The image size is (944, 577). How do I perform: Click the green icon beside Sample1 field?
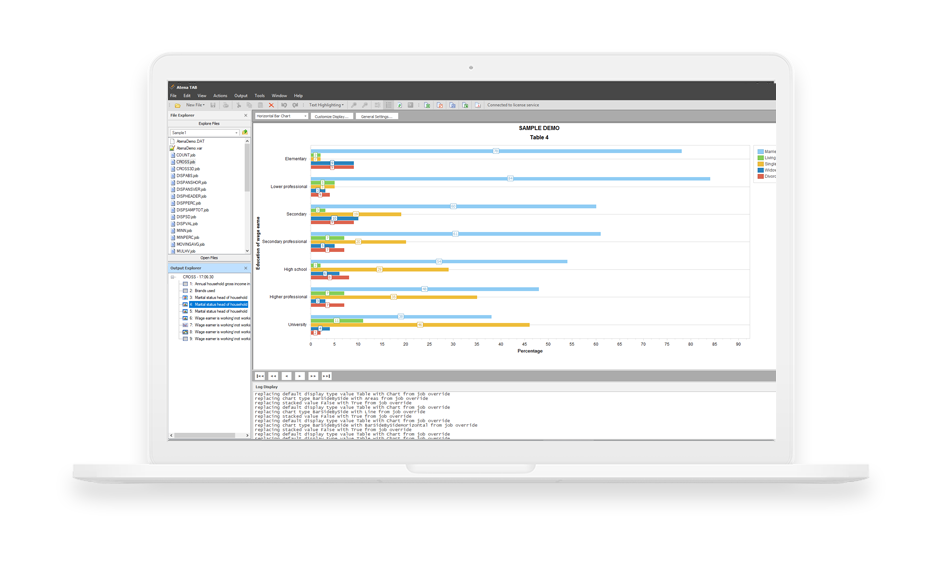[244, 132]
